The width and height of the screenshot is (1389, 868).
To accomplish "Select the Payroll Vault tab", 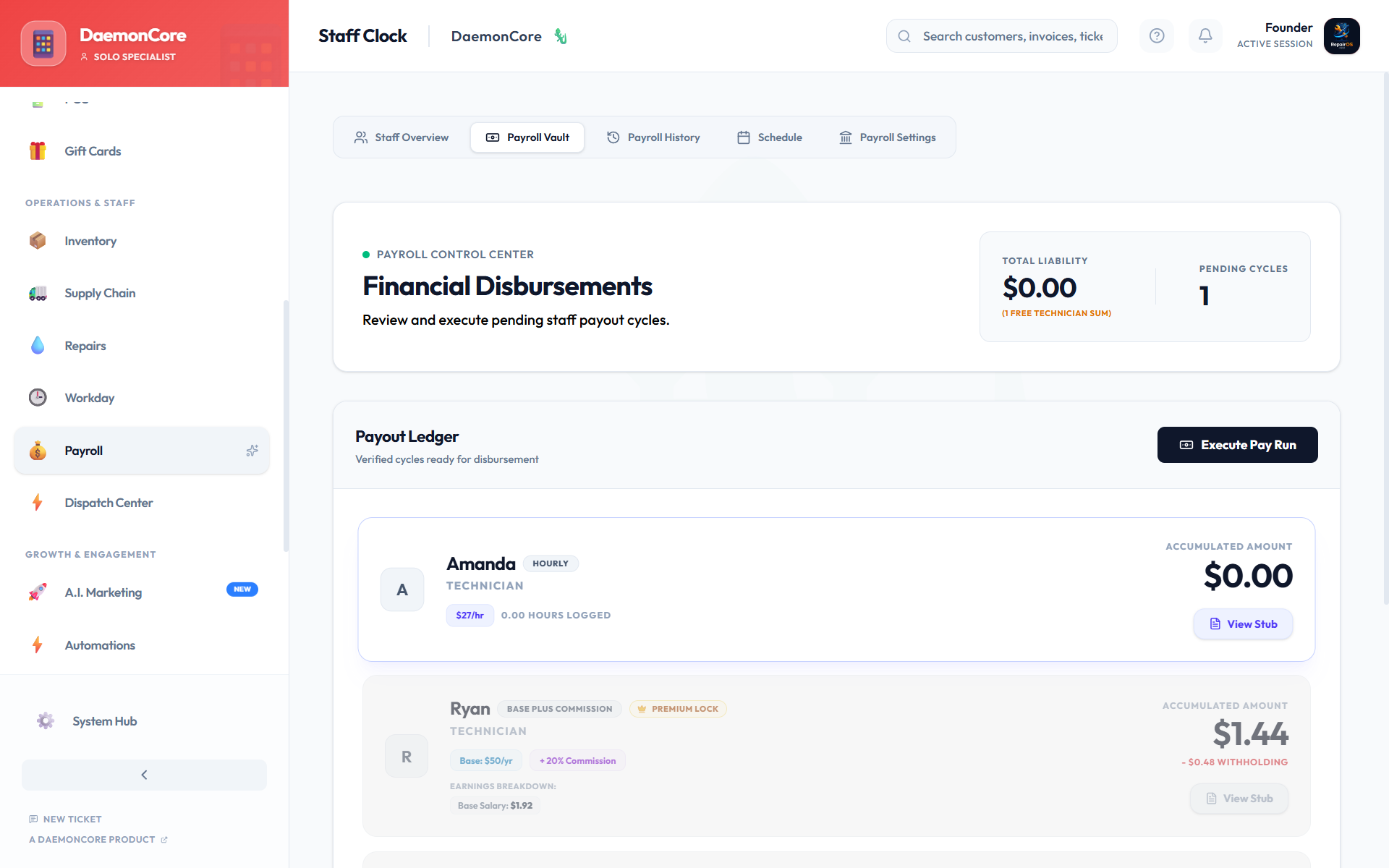I will (x=527, y=137).
